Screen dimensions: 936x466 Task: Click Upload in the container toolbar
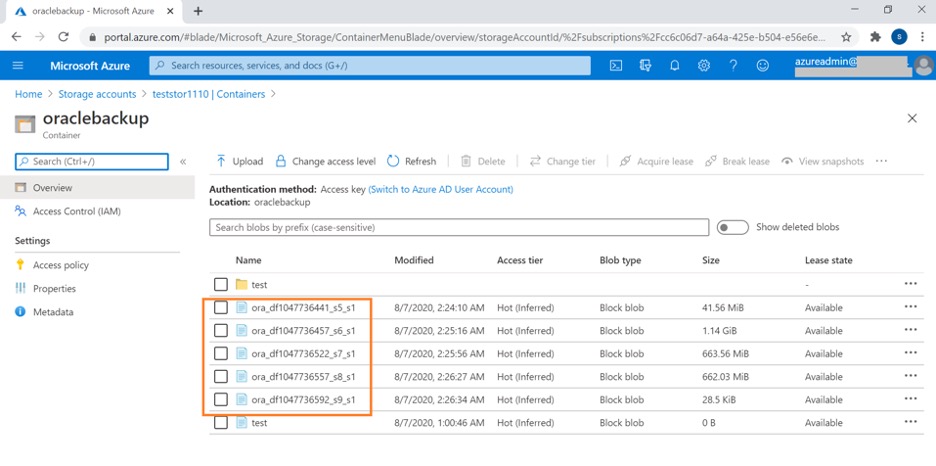click(239, 161)
